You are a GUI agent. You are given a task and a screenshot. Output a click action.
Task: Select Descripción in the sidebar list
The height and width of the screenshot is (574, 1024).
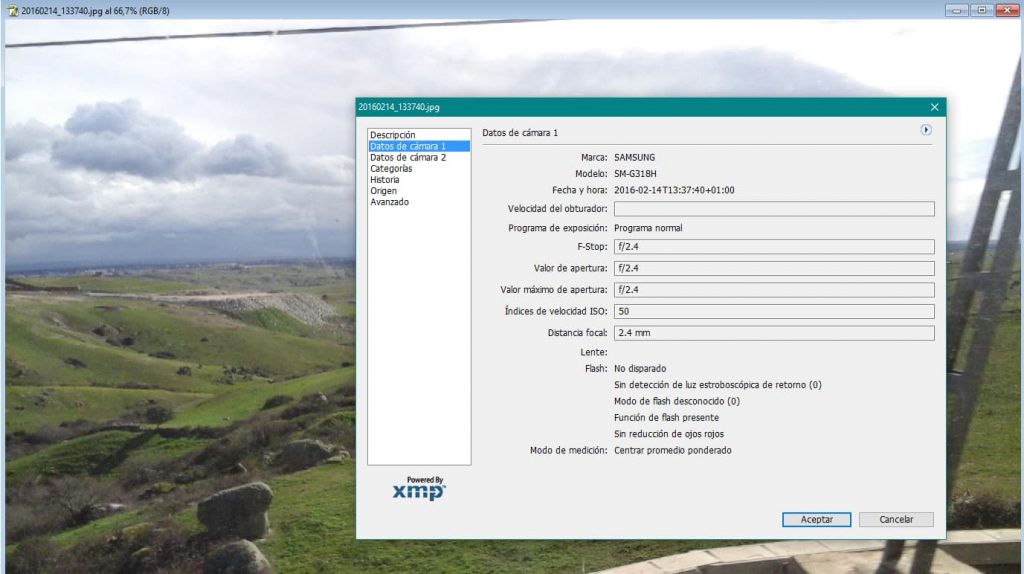[392, 135]
